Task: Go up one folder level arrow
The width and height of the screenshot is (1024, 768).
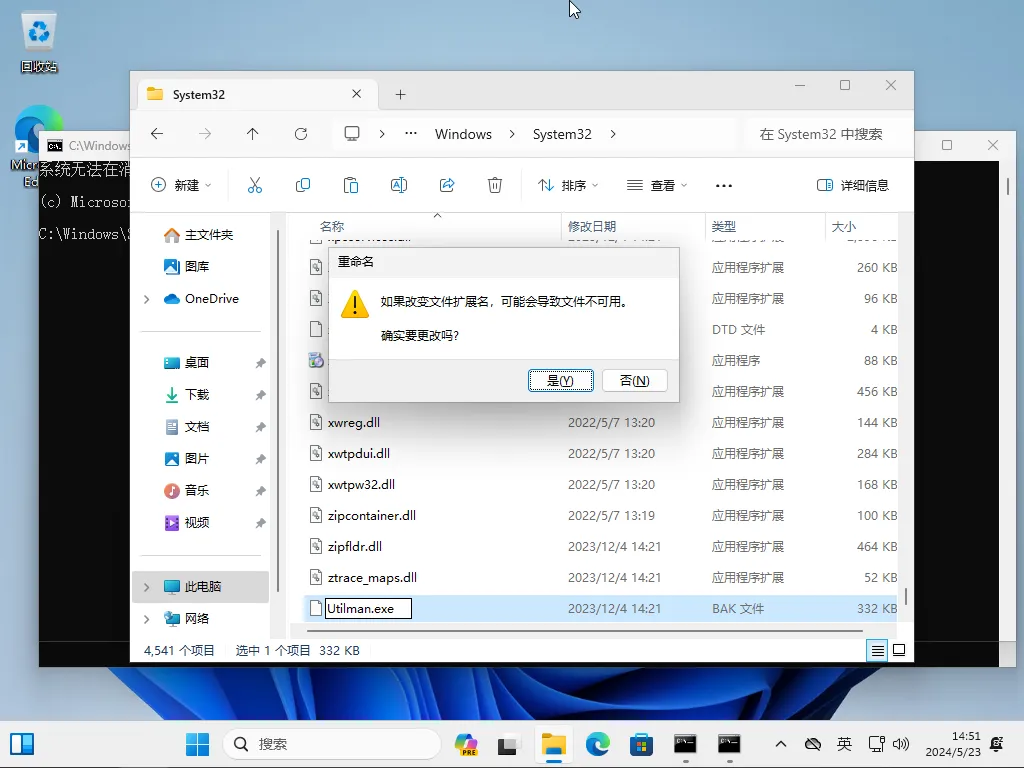Action: click(x=253, y=134)
